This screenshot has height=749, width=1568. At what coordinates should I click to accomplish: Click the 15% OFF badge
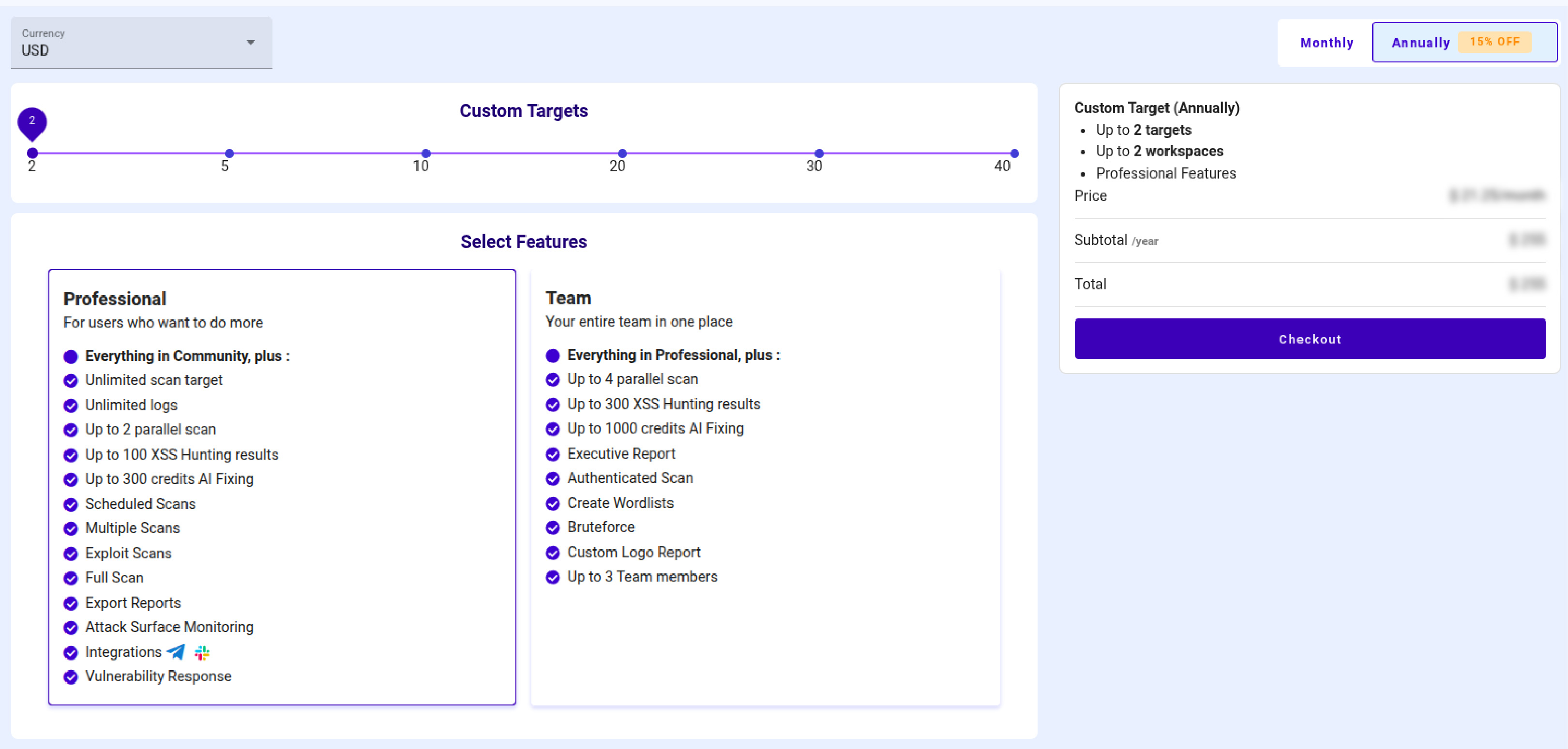point(1495,42)
